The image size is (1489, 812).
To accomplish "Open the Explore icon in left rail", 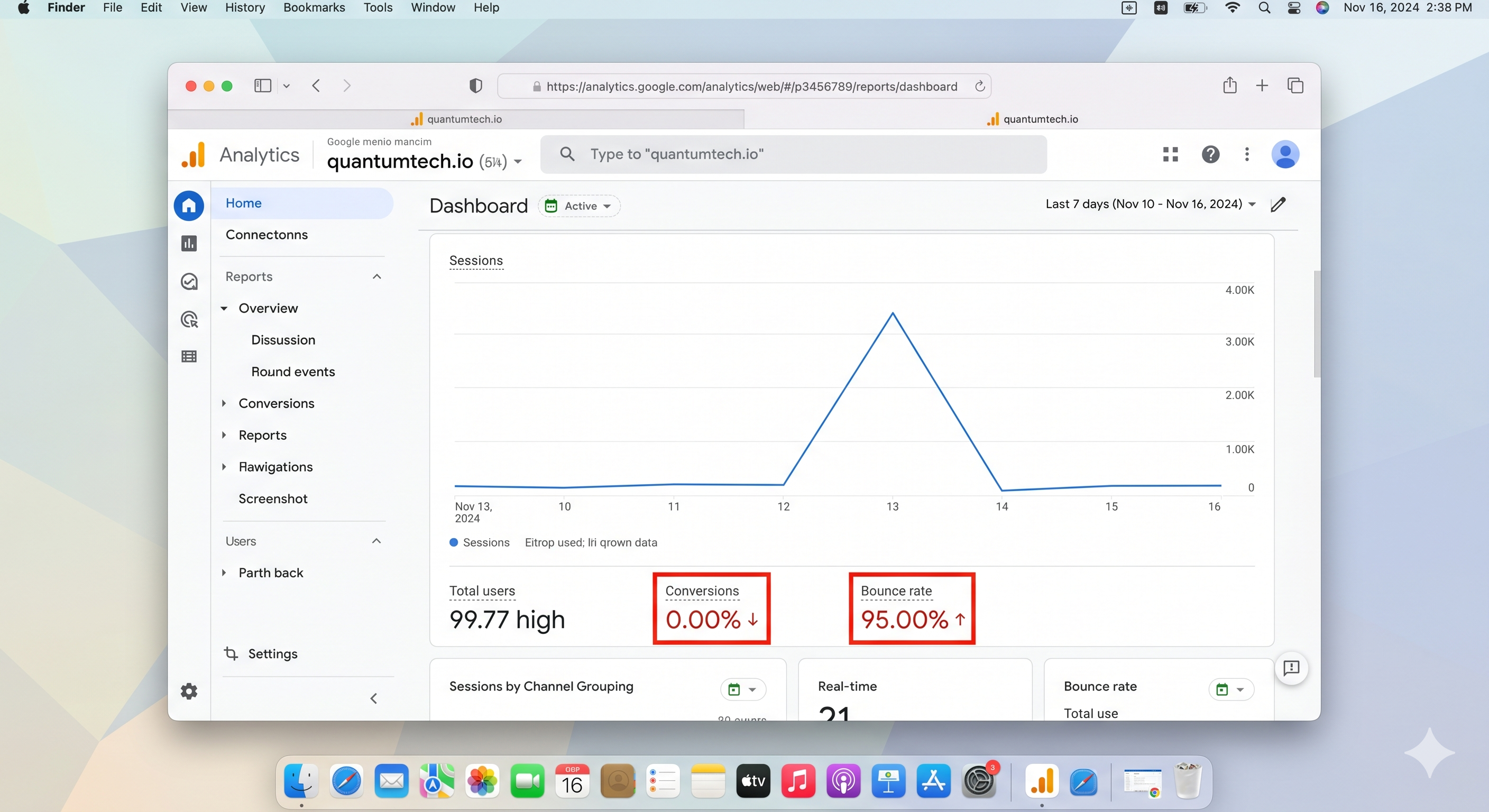I will pyautogui.click(x=189, y=281).
